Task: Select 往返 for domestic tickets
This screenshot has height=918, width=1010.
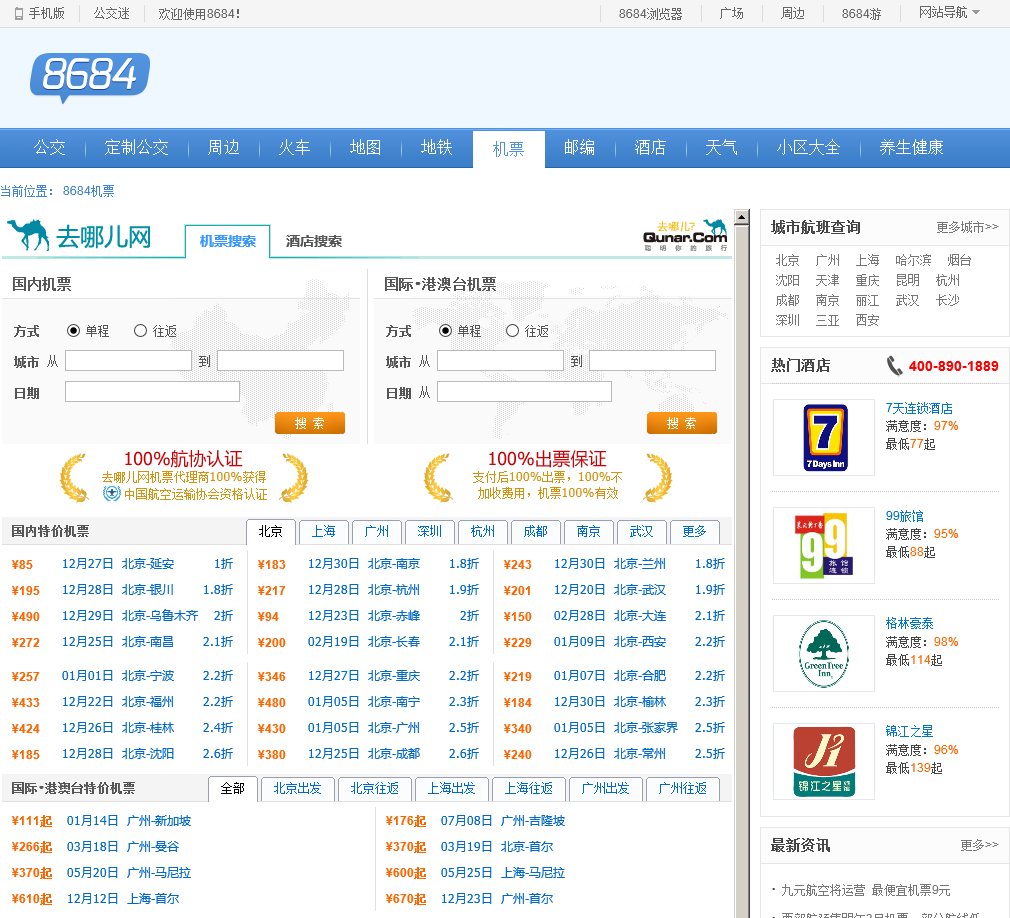Action: [140, 330]
